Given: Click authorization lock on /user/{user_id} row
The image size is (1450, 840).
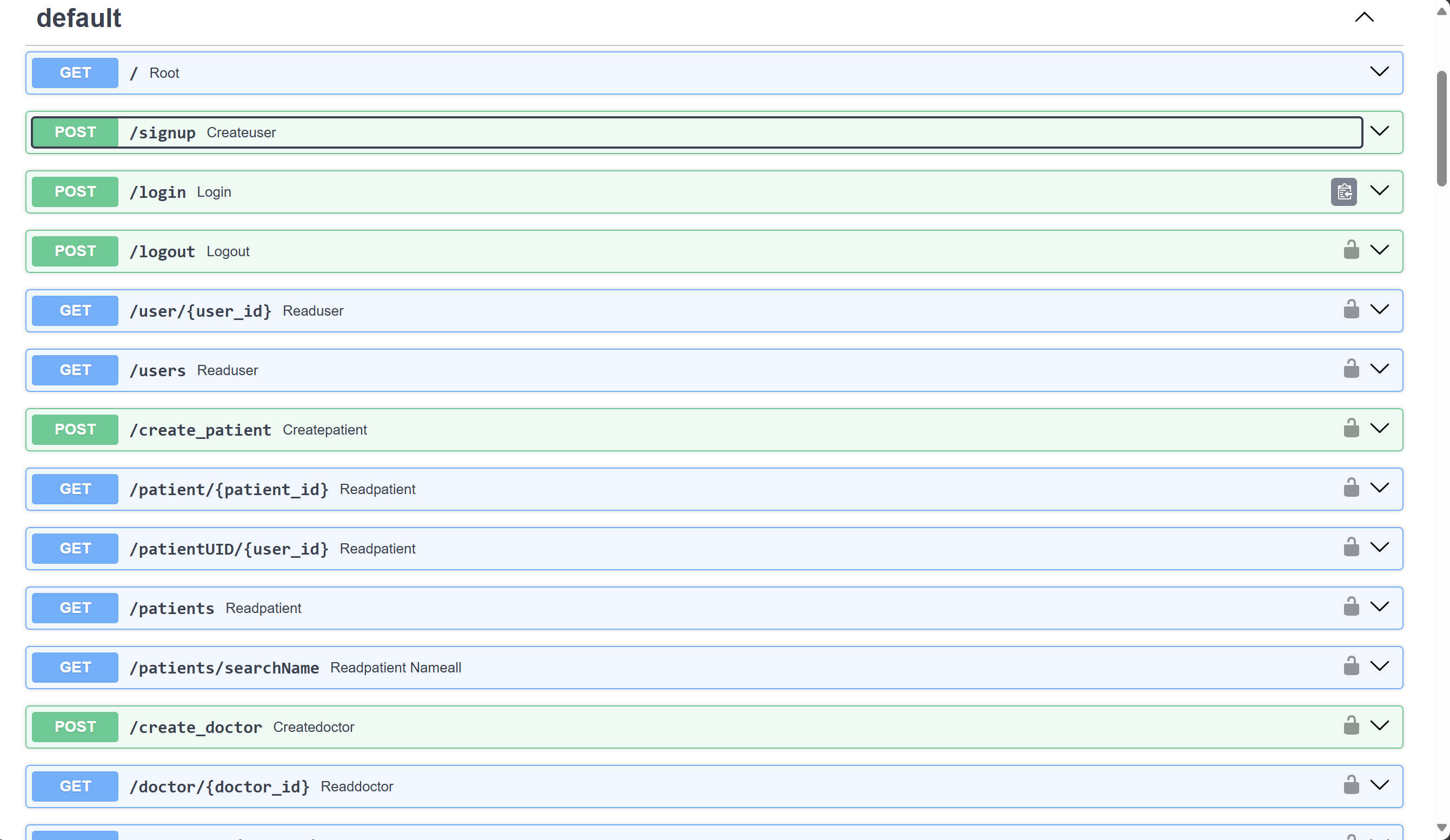Looking at the screenshot, I should coord(1351,310).
